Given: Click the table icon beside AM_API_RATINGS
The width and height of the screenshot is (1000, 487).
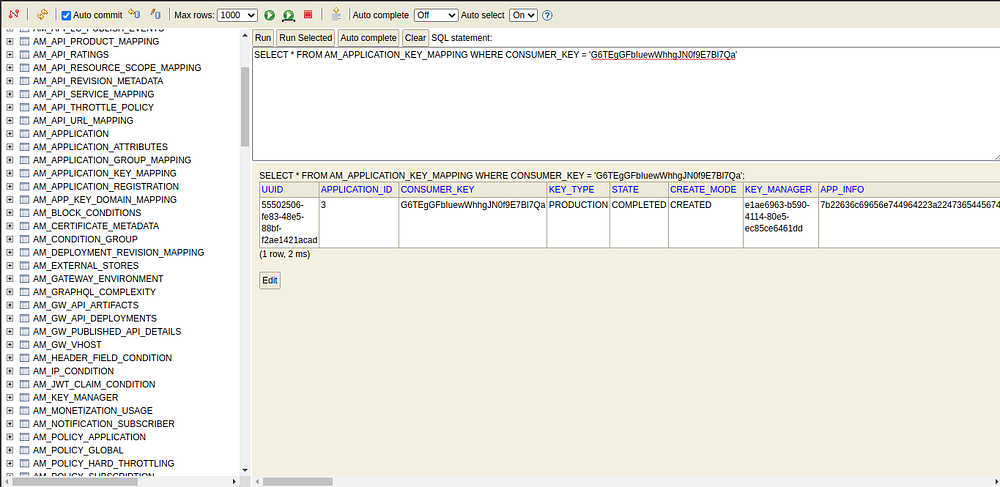Looking at the screenshot, I should [x=25, y=54].
